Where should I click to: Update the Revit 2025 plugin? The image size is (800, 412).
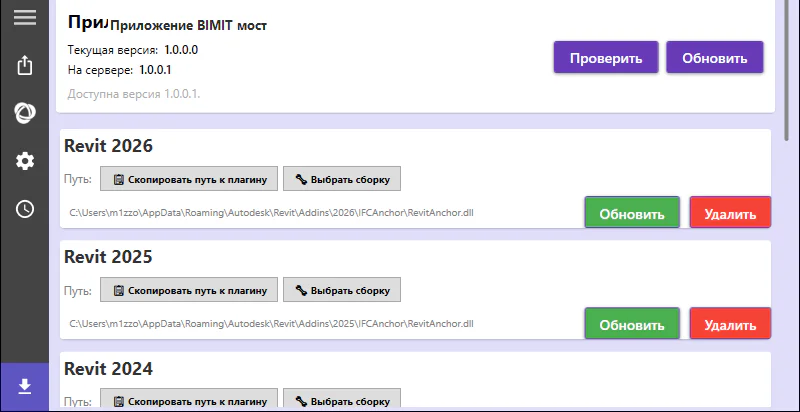pos(632,324)
